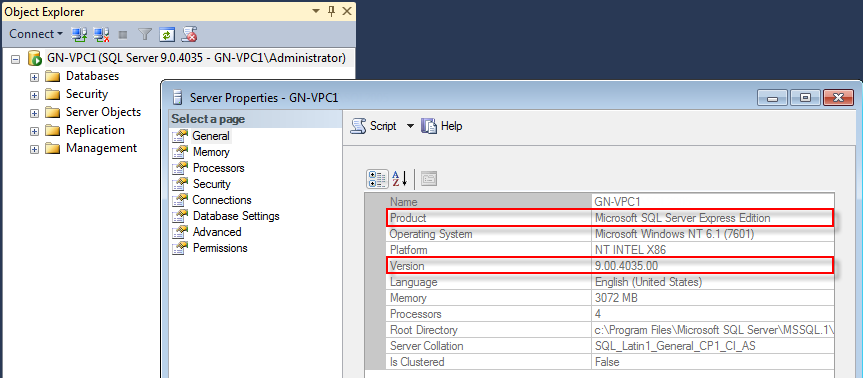Image resolution: width=863 pixels, height=378 pixels.
Task: Close the Server Properties window
Action: [x=838, y=98]
